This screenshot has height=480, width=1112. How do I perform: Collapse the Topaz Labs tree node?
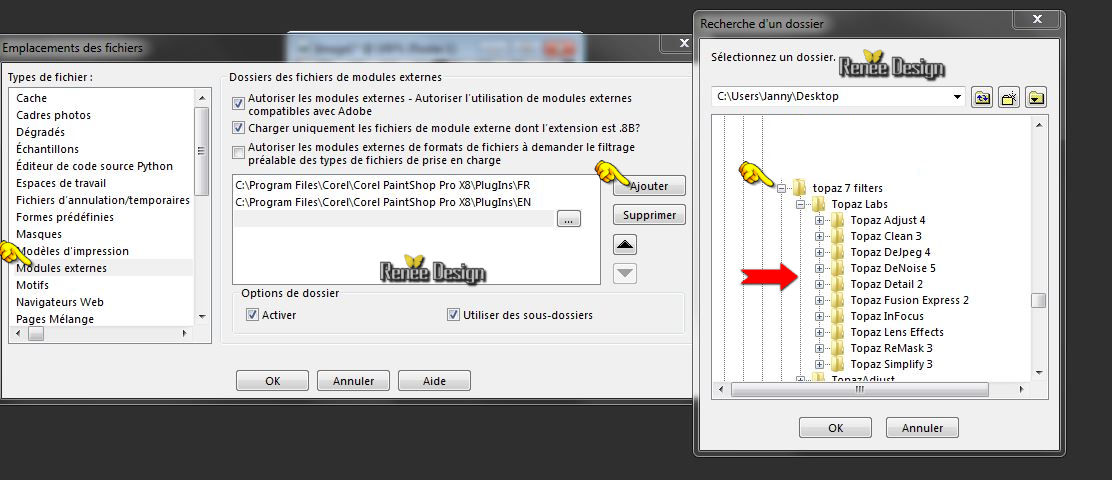[x=801, y=205]
